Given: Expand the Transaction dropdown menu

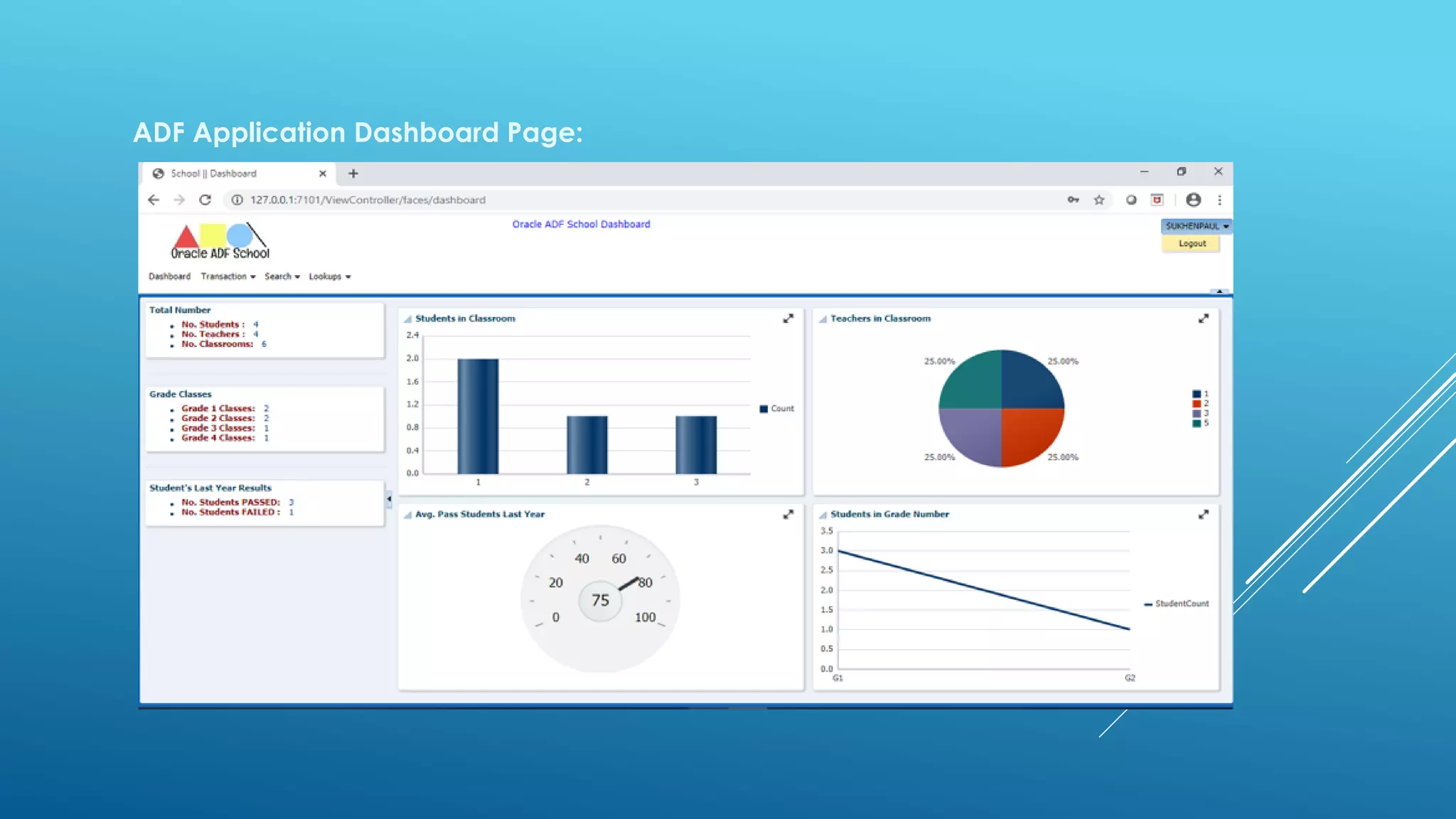Looking at the screenshot, I should 227,277.
